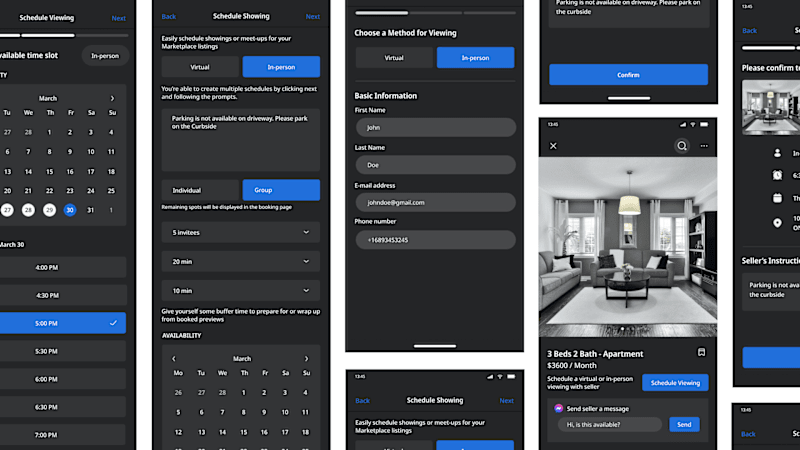The image size is (800, 450).
Task: Click Next on lower Schedule Showing screen
Action: point(507,401)
